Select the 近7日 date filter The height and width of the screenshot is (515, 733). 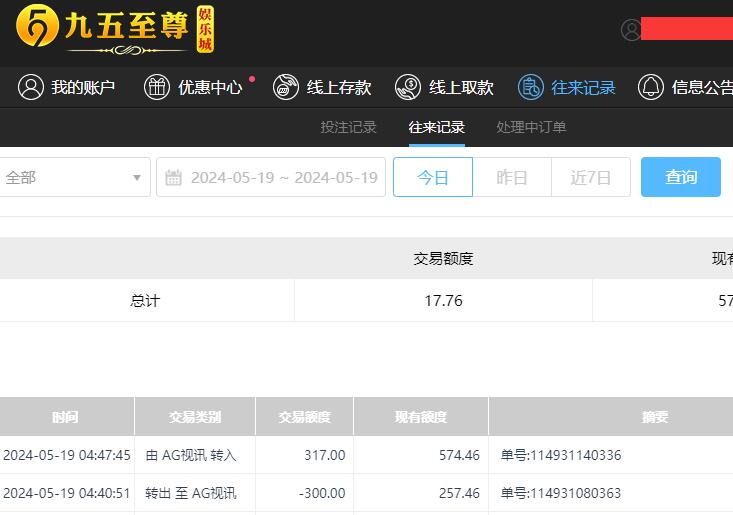(591, 177)
